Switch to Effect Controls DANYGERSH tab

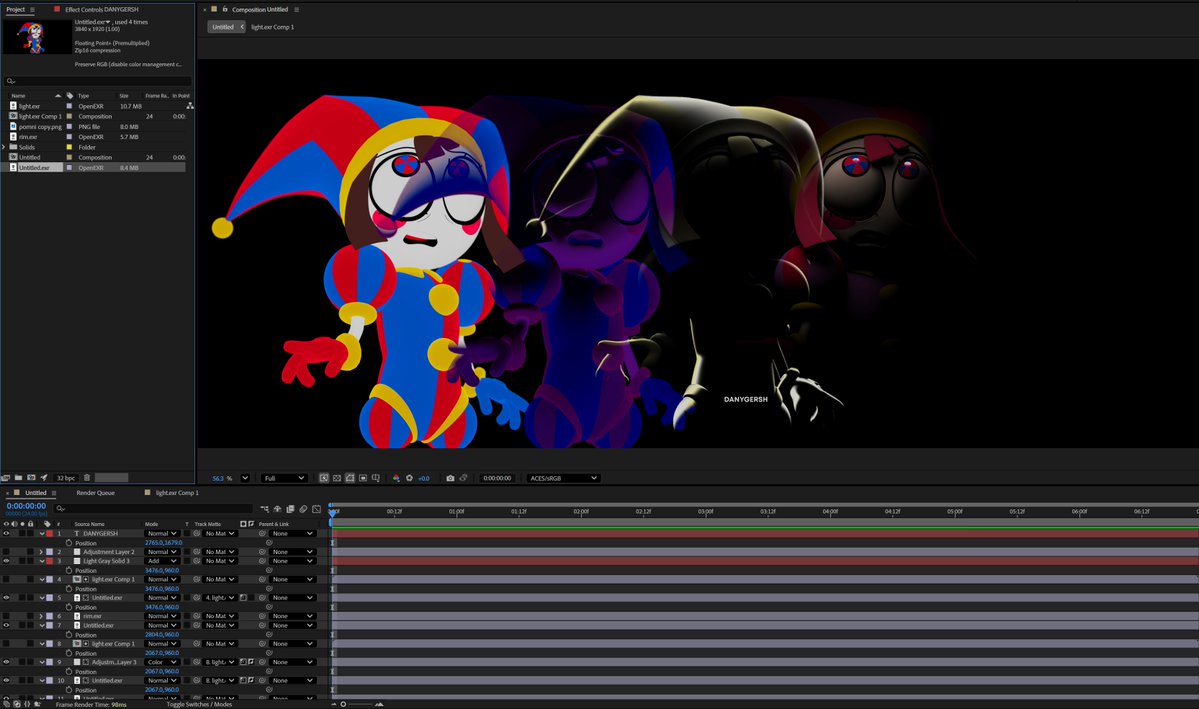point(102,10)
